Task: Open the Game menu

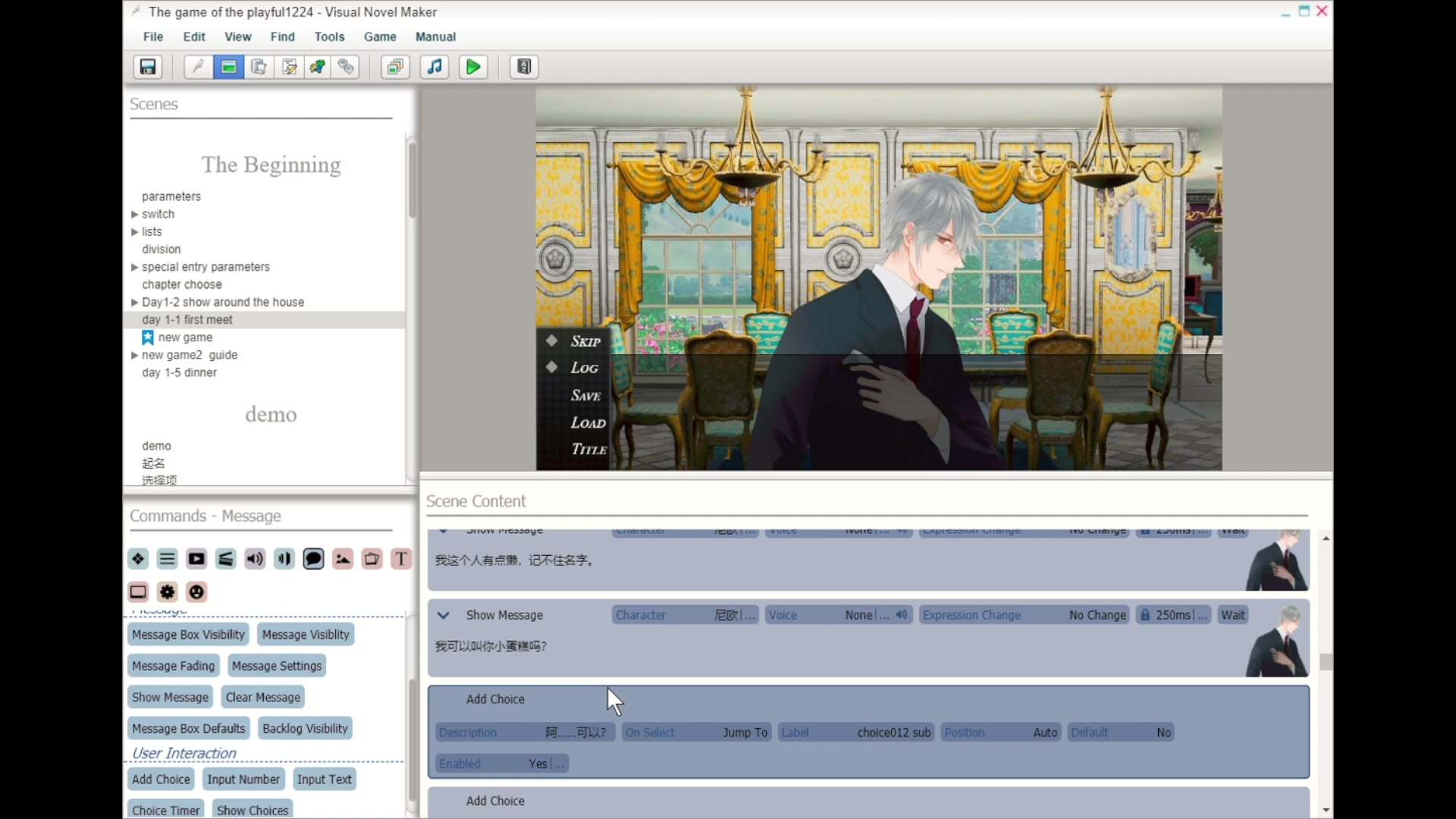Action: pos(379,36)
